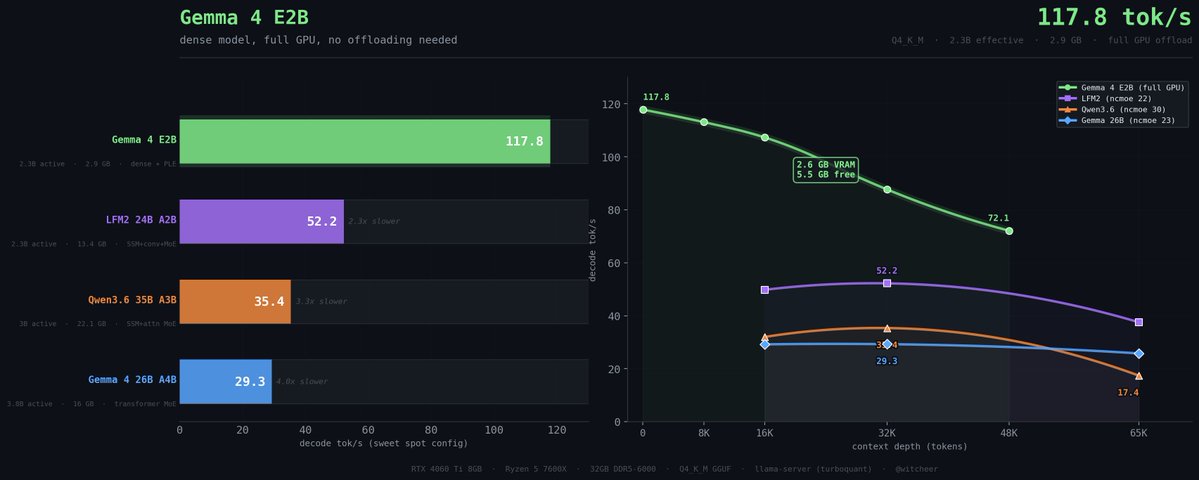
Task: Select '2.3B active · 2.9 GB · dense + PLE' caption
Action: coord(98,164)
